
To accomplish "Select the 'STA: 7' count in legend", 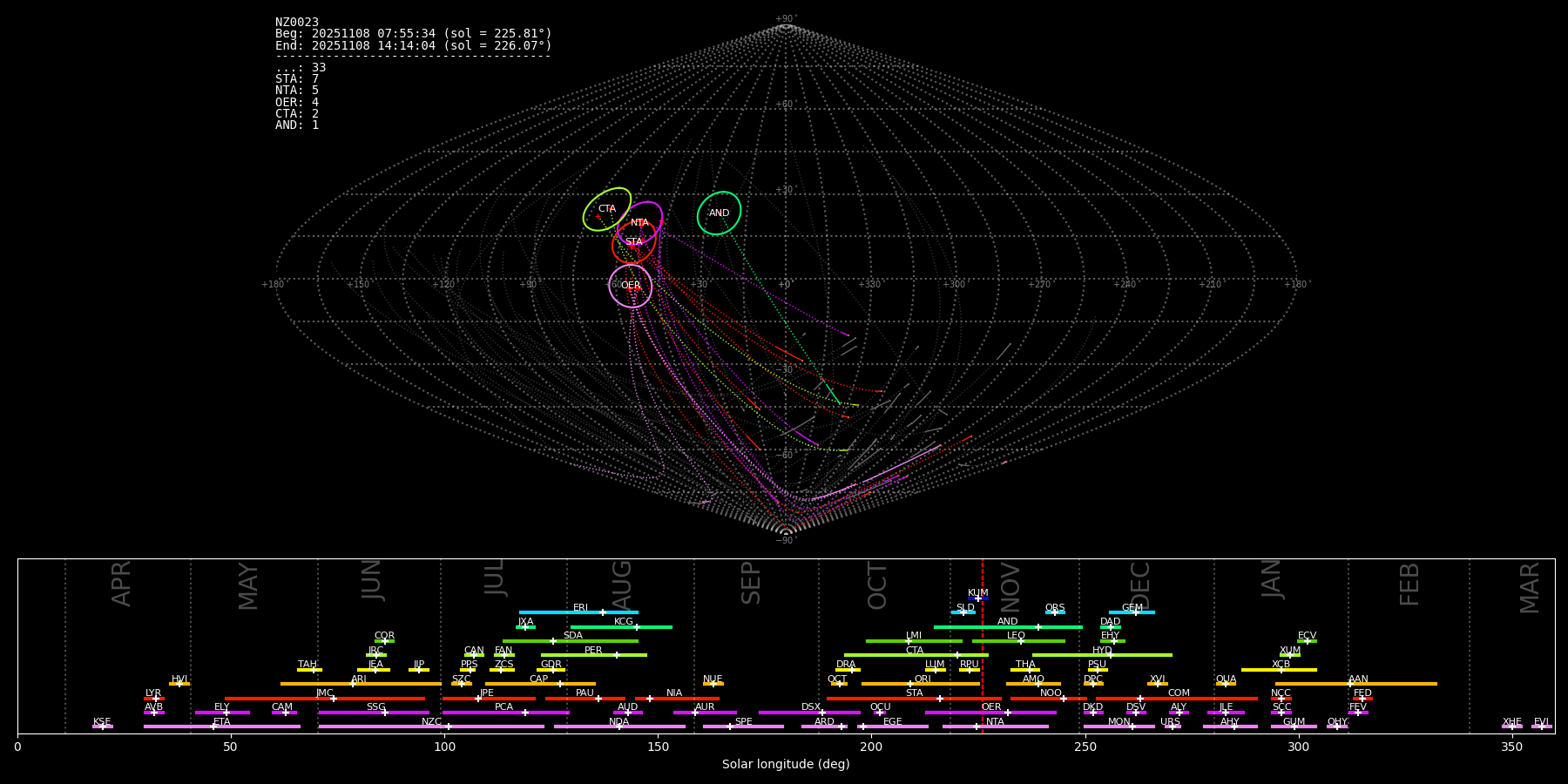I will click(x=297, y=79).
